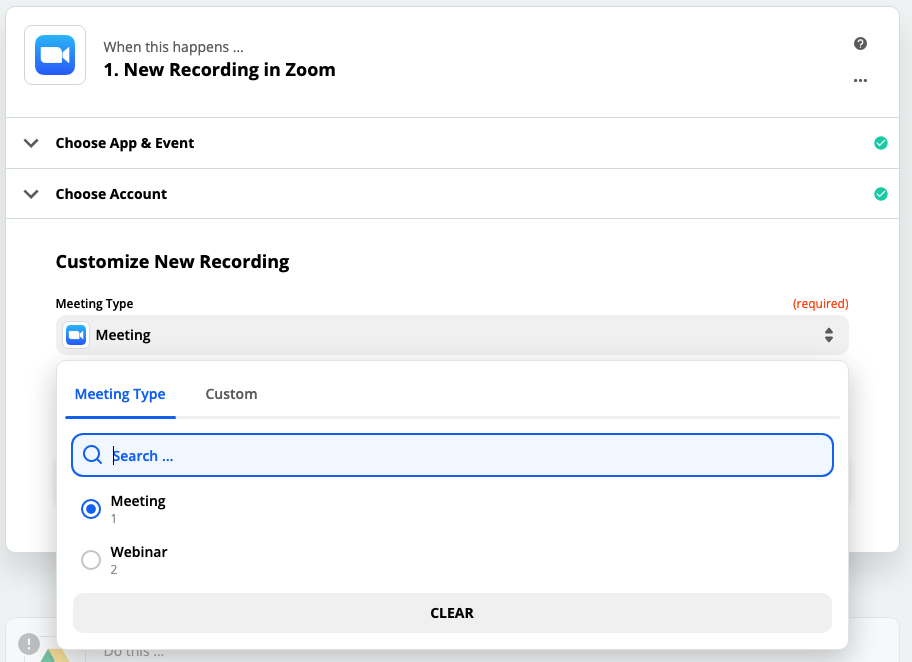Click the green checkmark beside Choose App & Event

tap(881, 143)
